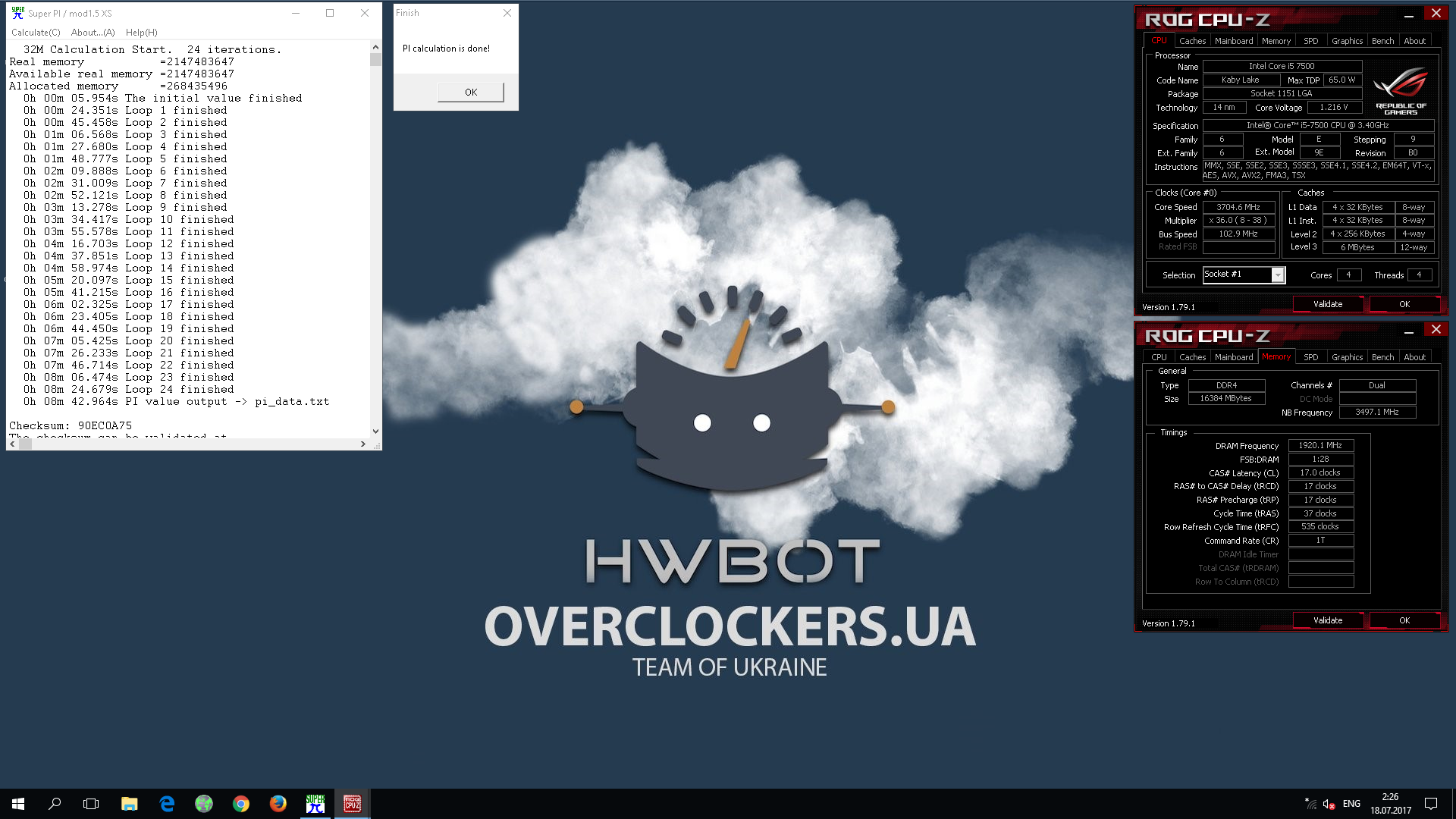Switch to ROG CPU-Z taskbar icon

353,804
